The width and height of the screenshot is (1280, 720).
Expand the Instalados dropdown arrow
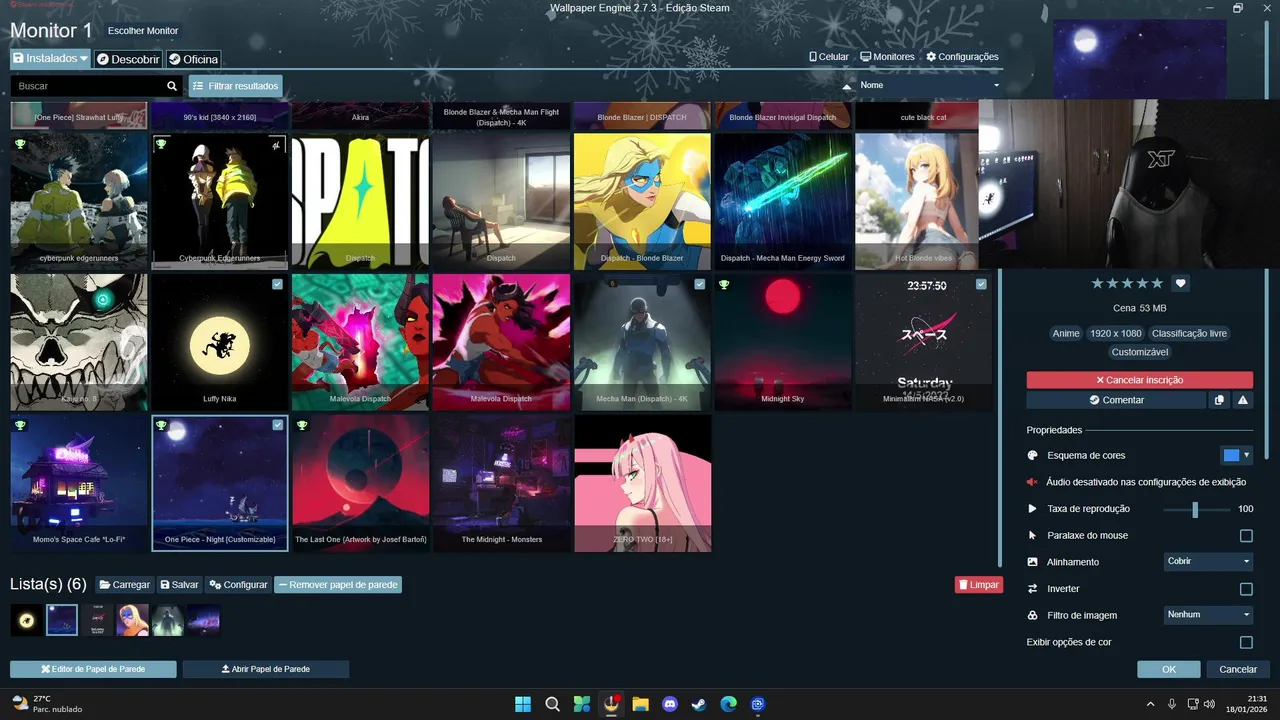pos(84,59)
